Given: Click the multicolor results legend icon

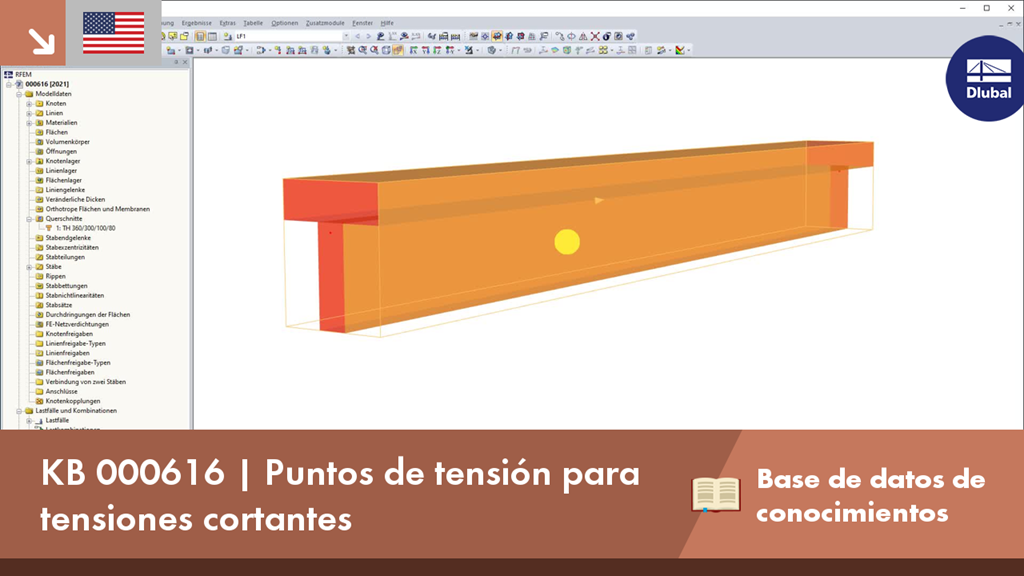Looking at the screenshot, I should tap(680, 50).
